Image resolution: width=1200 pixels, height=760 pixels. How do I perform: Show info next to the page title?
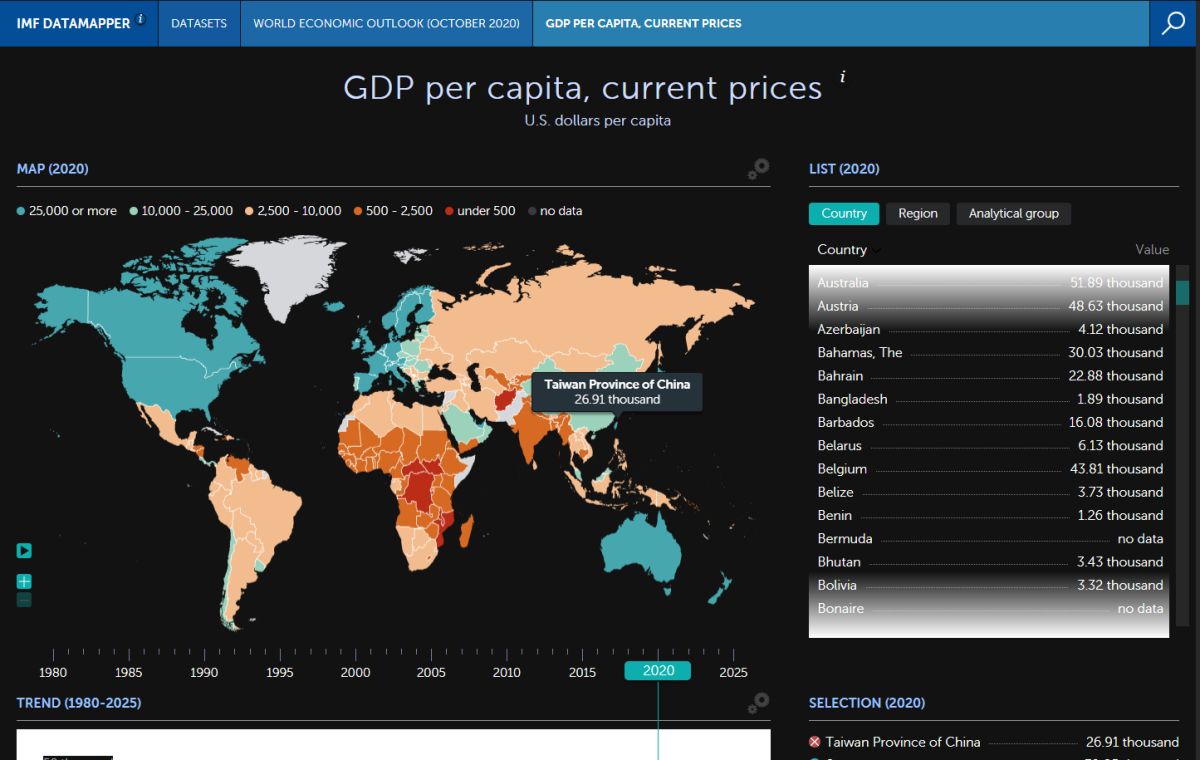843,77
